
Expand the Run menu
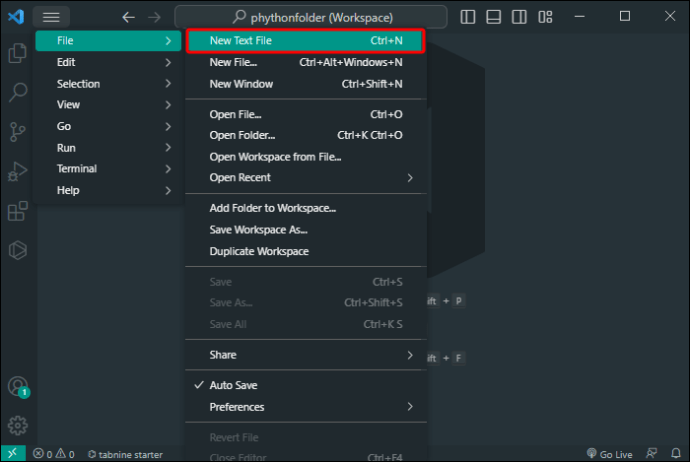tap(108, 148)
